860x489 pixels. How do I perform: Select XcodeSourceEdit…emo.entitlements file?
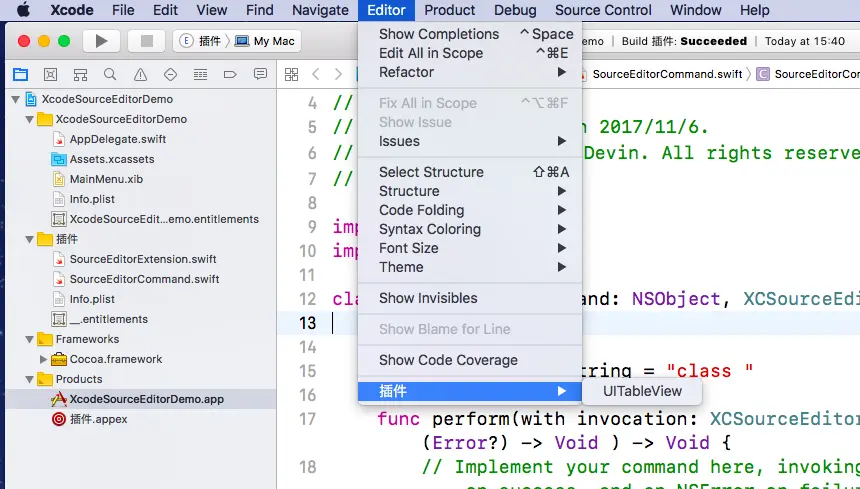tap(164, 219)
